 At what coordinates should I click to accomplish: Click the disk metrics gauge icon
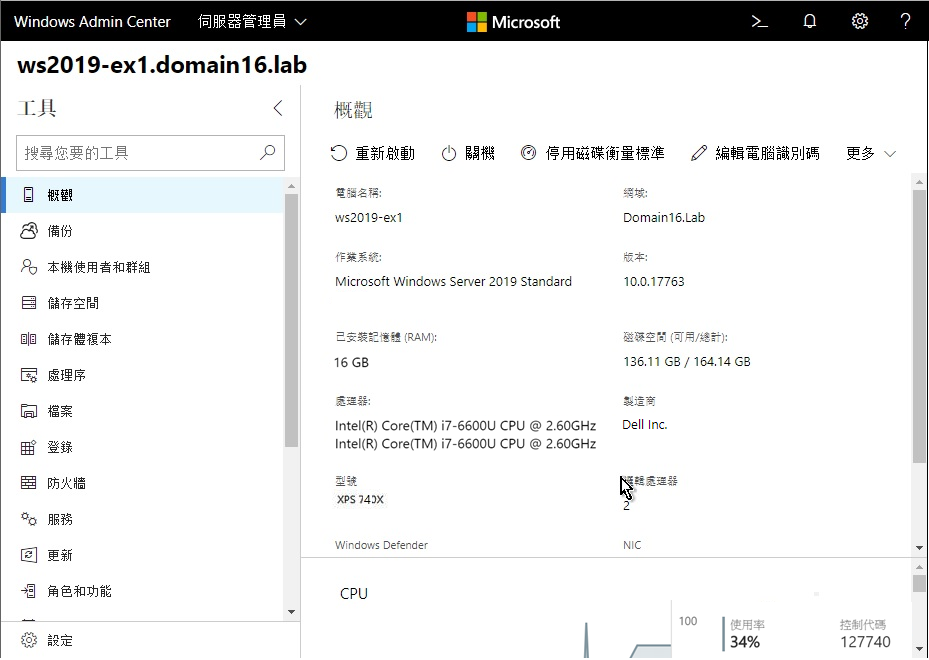528,153
